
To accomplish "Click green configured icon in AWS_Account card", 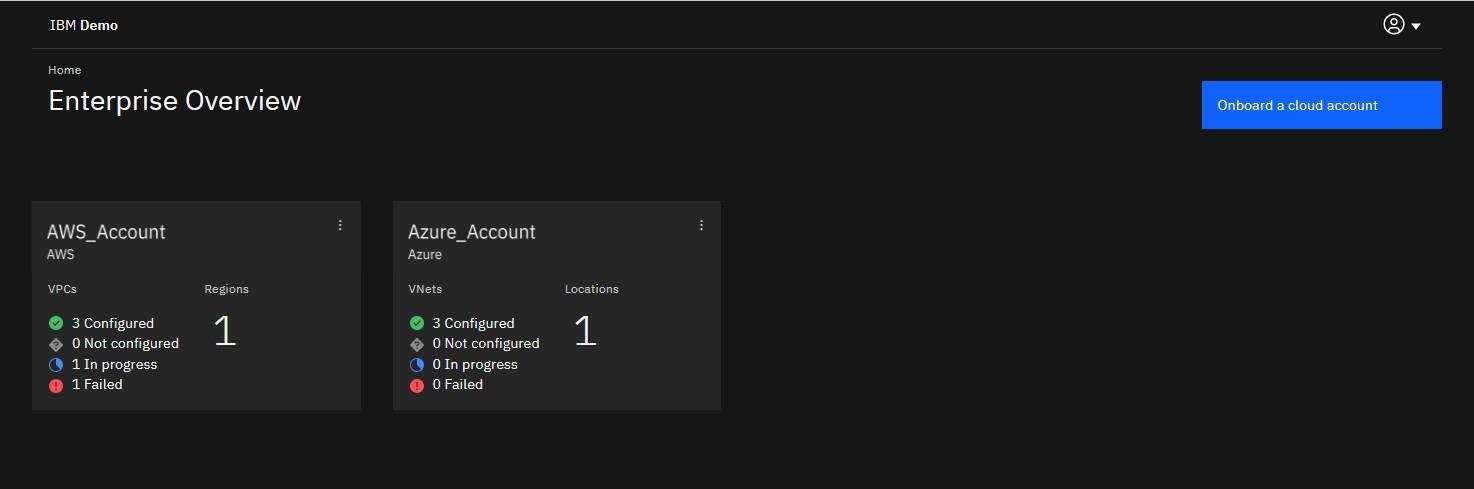I will [56, 323].
